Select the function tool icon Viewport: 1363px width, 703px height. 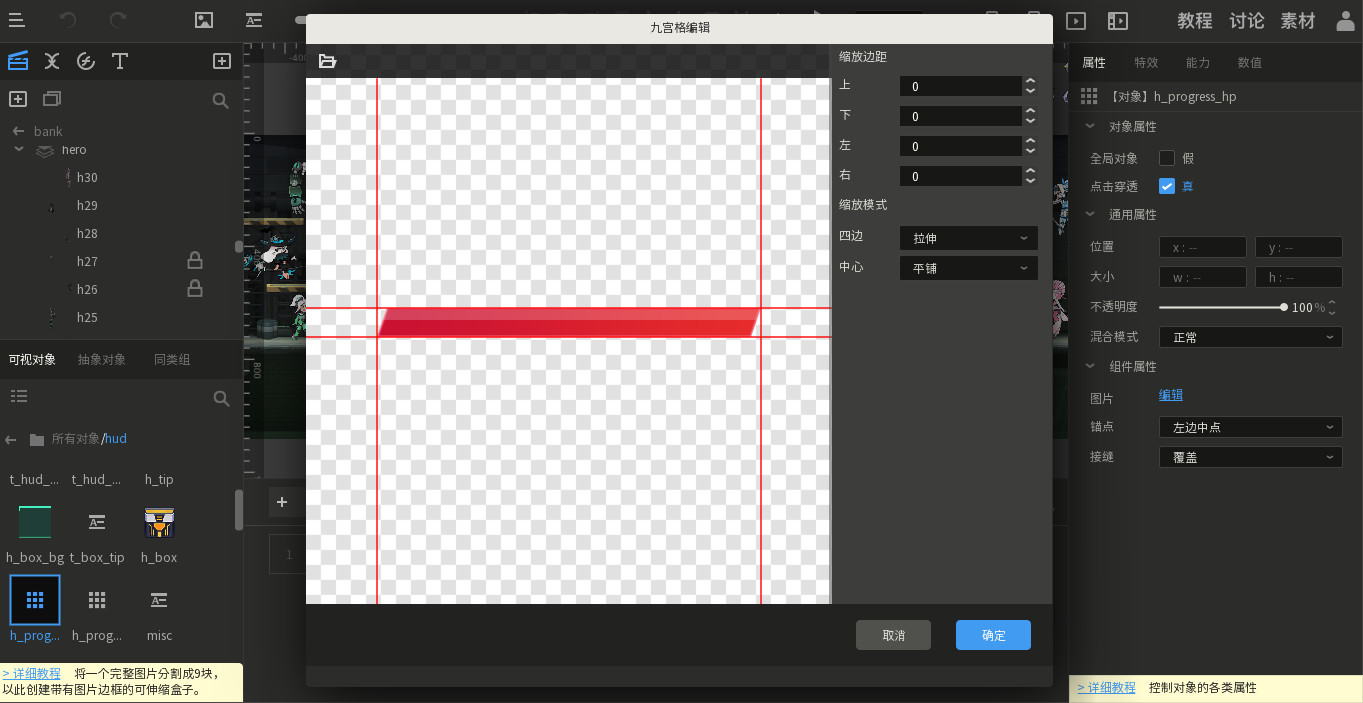pos(85,61)
